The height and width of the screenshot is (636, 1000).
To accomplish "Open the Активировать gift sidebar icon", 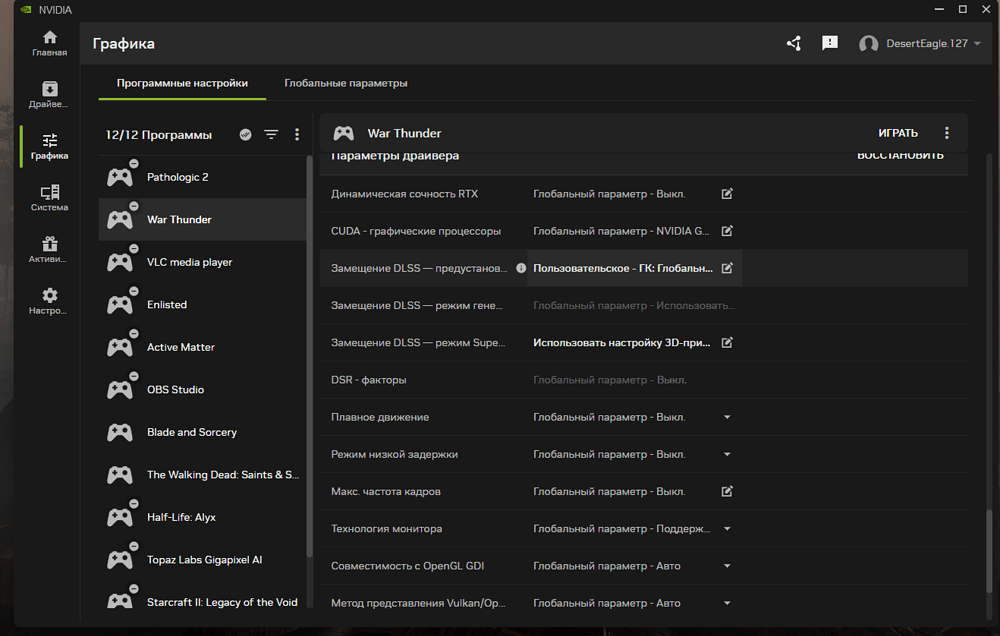I will pos(50,249).
